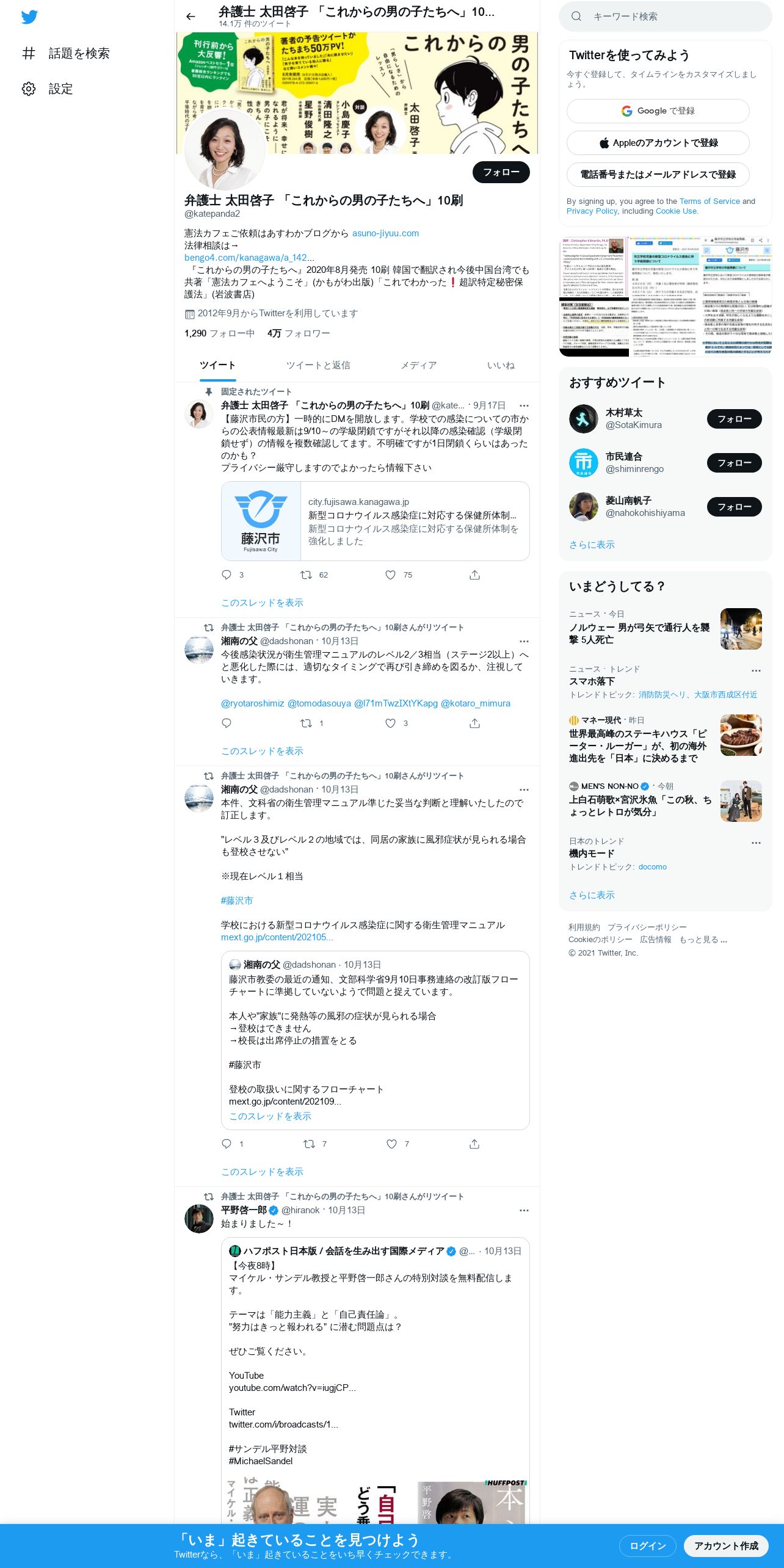Retweet the 本件、文科省 tweet with 7 retweets
Screen dimensions: 784x1568
(x=309, y=1144)
